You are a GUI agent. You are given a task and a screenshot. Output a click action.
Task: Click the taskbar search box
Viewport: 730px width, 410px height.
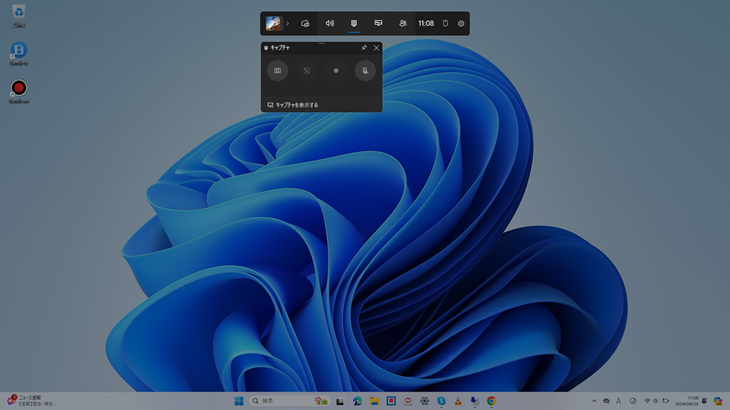[x=290, y=401]
